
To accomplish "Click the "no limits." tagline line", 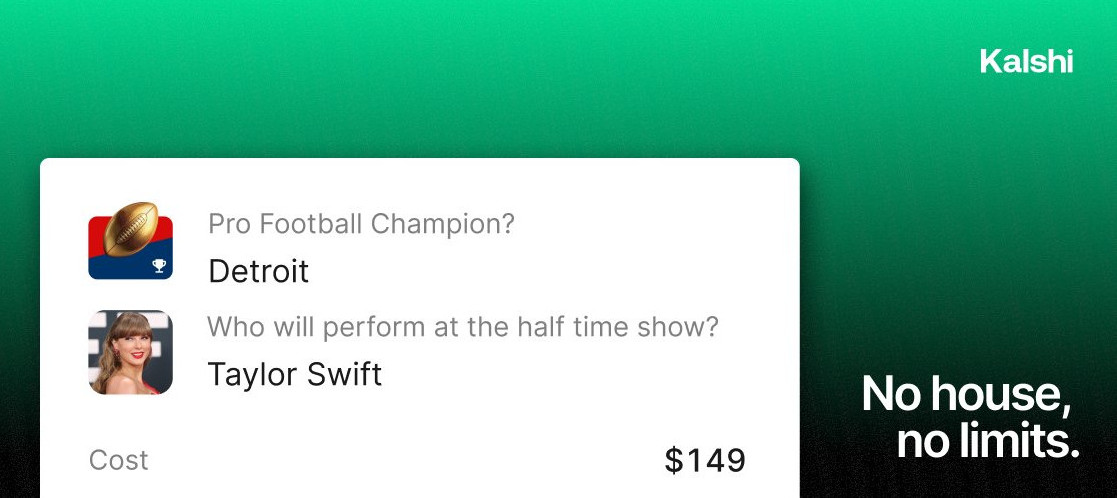I will [x=988, y=441].
